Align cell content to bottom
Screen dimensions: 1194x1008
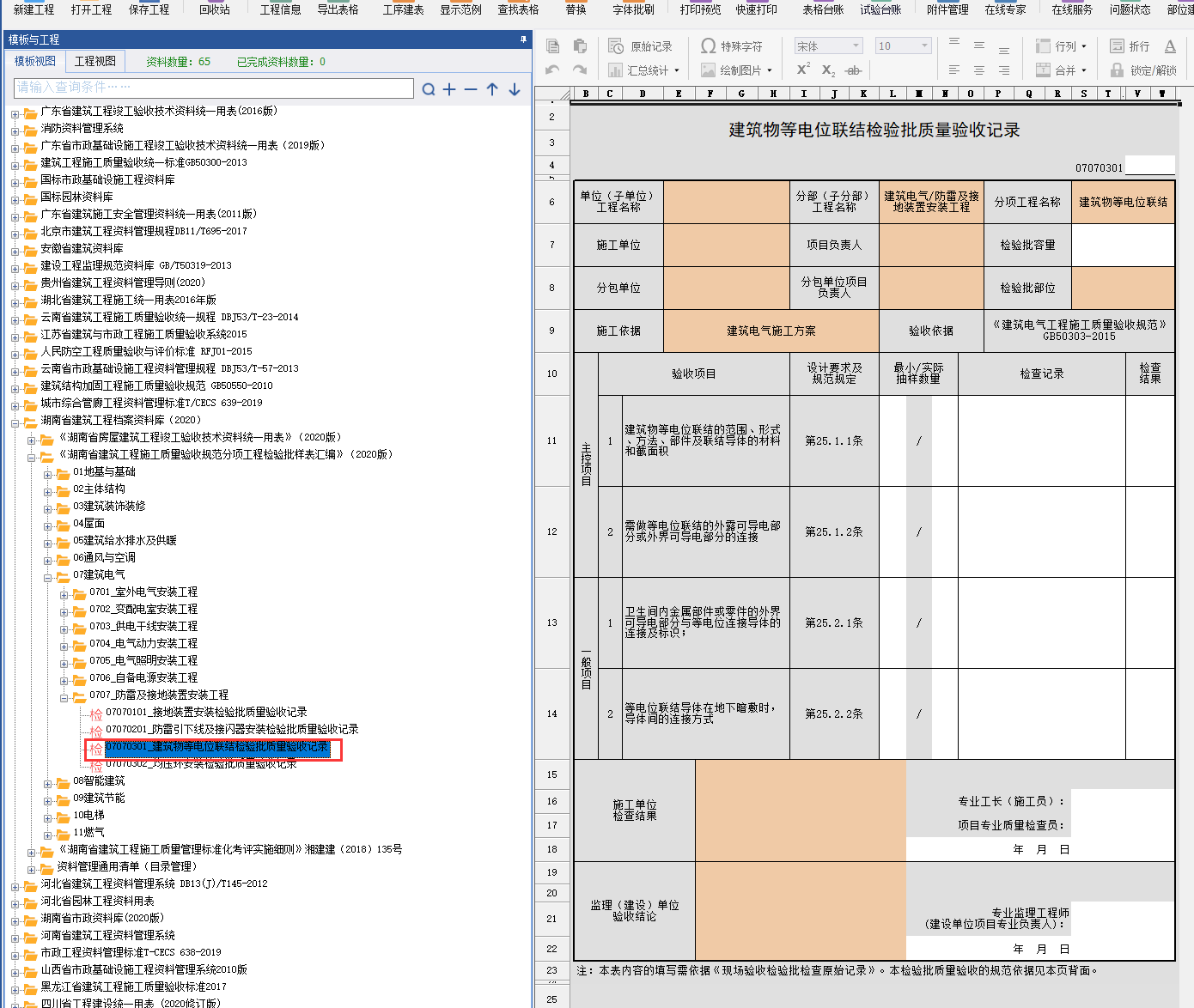coord(1004,50)
